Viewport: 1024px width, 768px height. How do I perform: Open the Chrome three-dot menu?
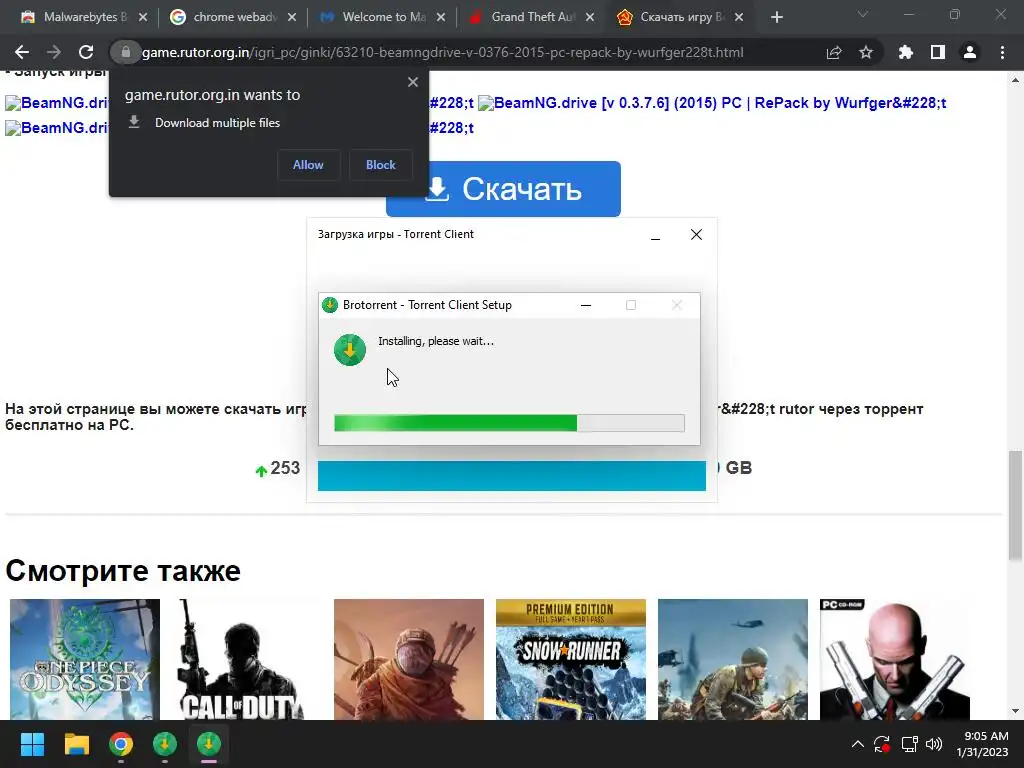(1002, 52)
